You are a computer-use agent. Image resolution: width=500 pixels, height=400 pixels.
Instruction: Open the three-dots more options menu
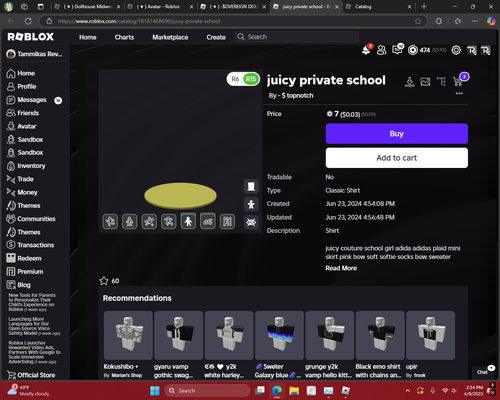459,94
